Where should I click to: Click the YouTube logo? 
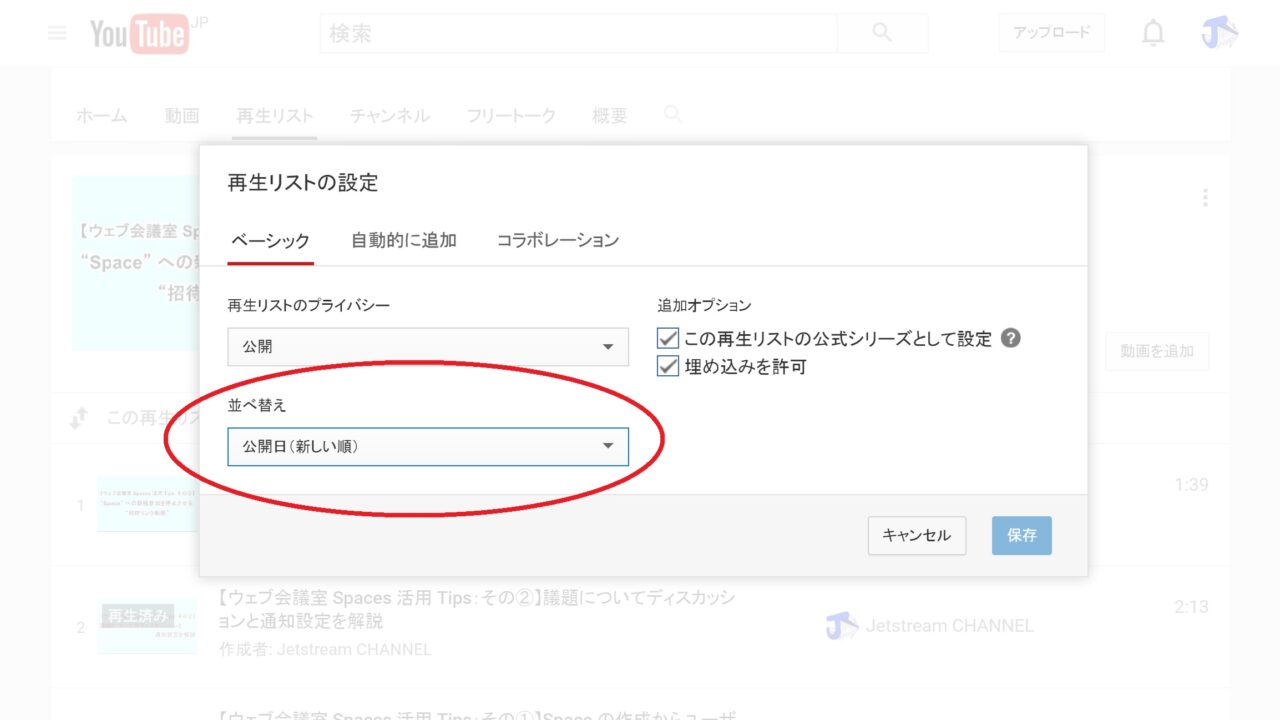(x=140, y=34)
